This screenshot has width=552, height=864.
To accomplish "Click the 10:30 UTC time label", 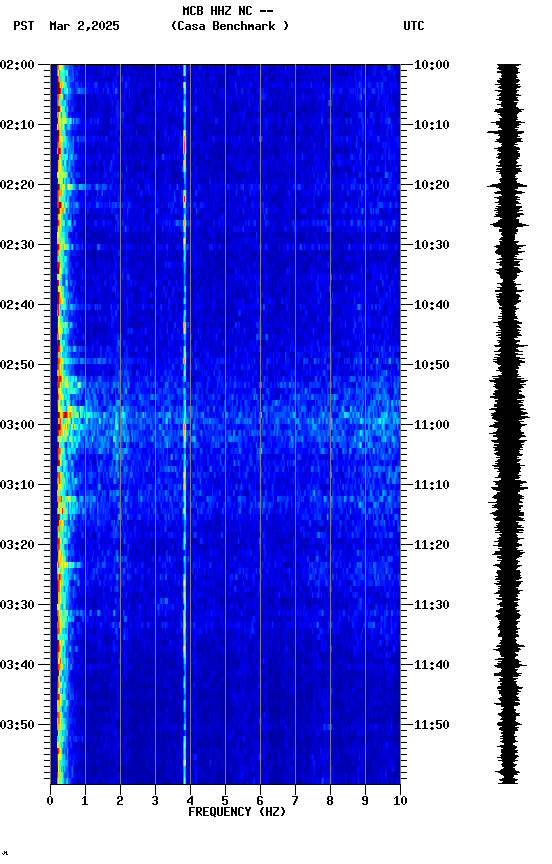I will (x=432, y=245).
